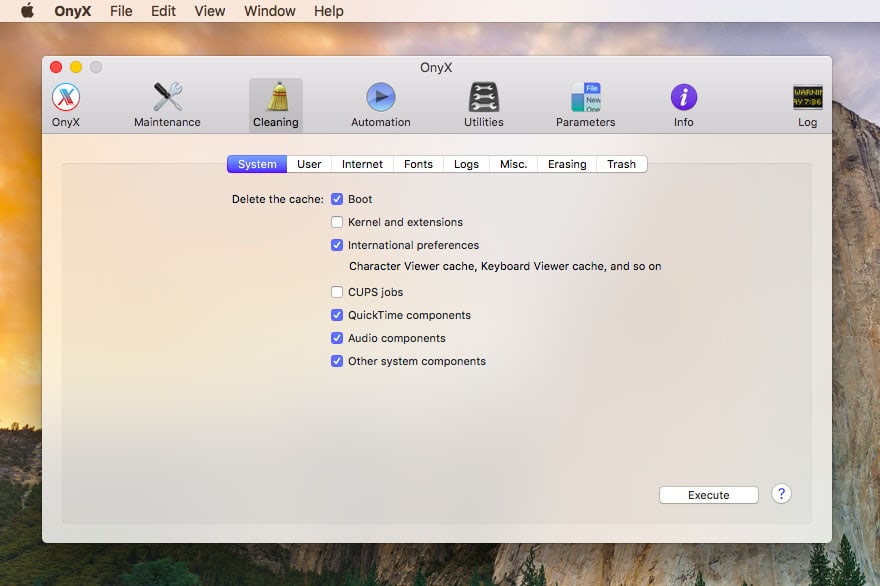The height and width of the screenshot is (586, 880).
Task: Enable Kernel and extensions checkbox
Action: coord(337,222)
